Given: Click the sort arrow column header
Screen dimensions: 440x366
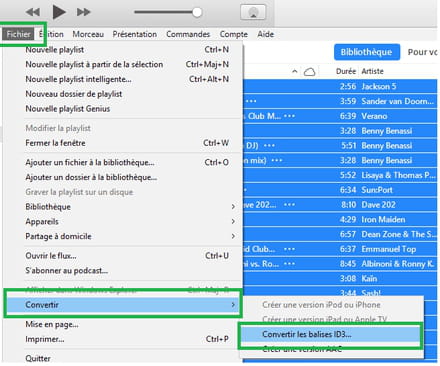Looking at the screenshot, I should pos(294,71).
